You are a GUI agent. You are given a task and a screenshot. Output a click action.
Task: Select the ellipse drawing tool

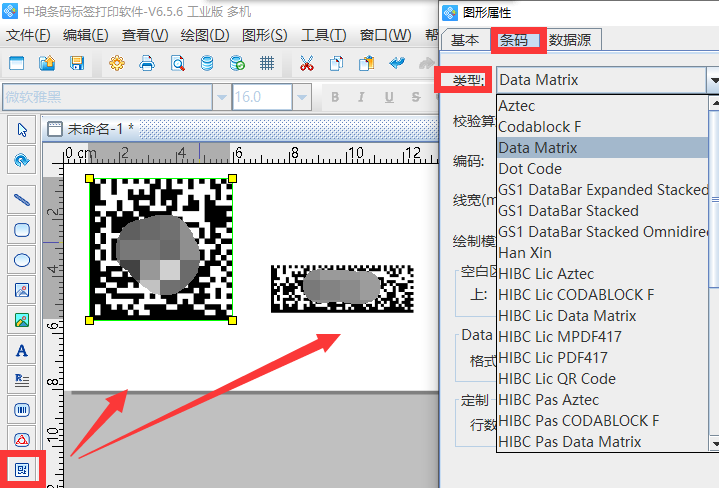pyautogui.click(x=22, y=260)
